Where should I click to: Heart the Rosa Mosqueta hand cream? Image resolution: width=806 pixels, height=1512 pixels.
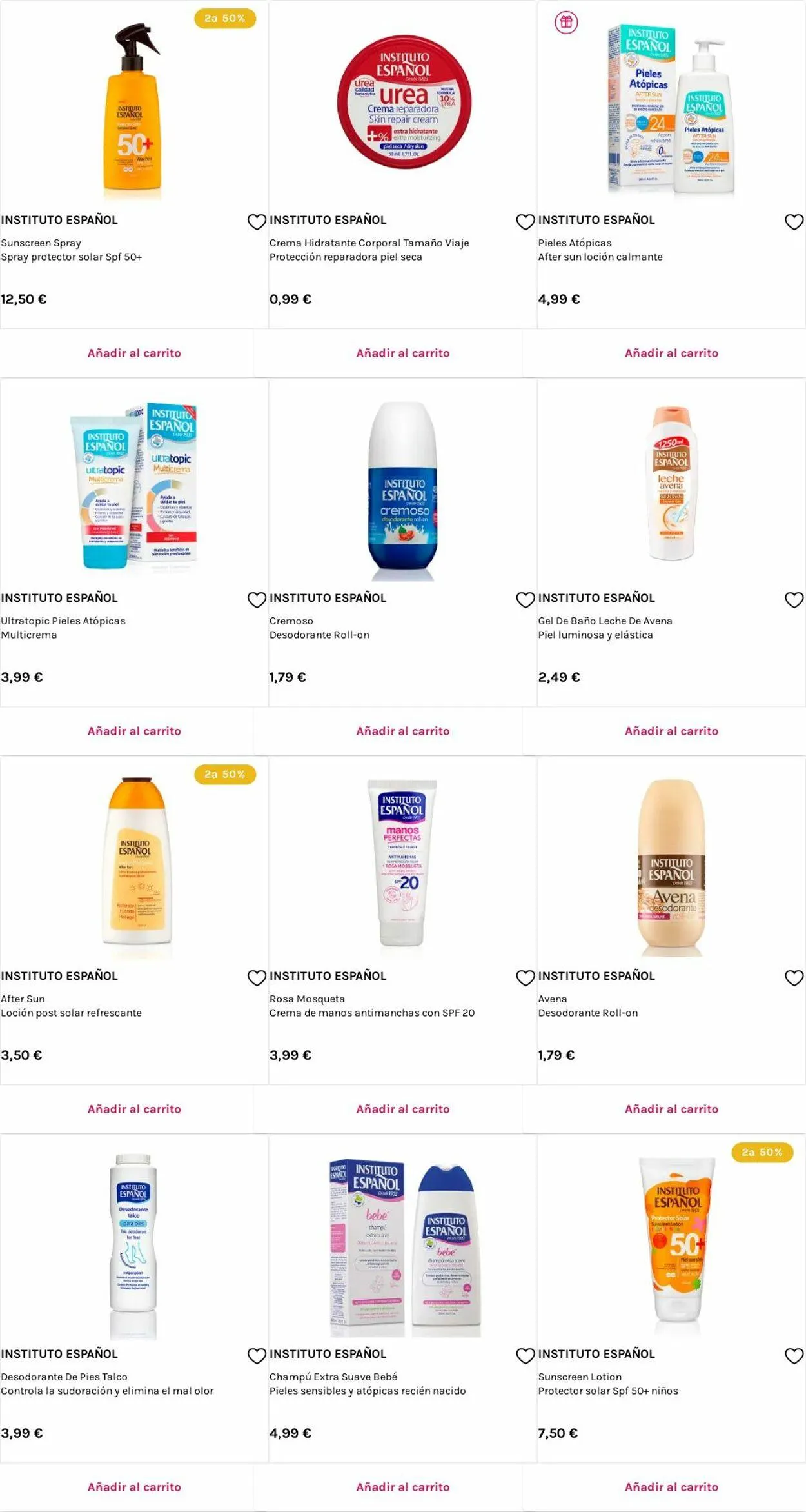point(526,978)
